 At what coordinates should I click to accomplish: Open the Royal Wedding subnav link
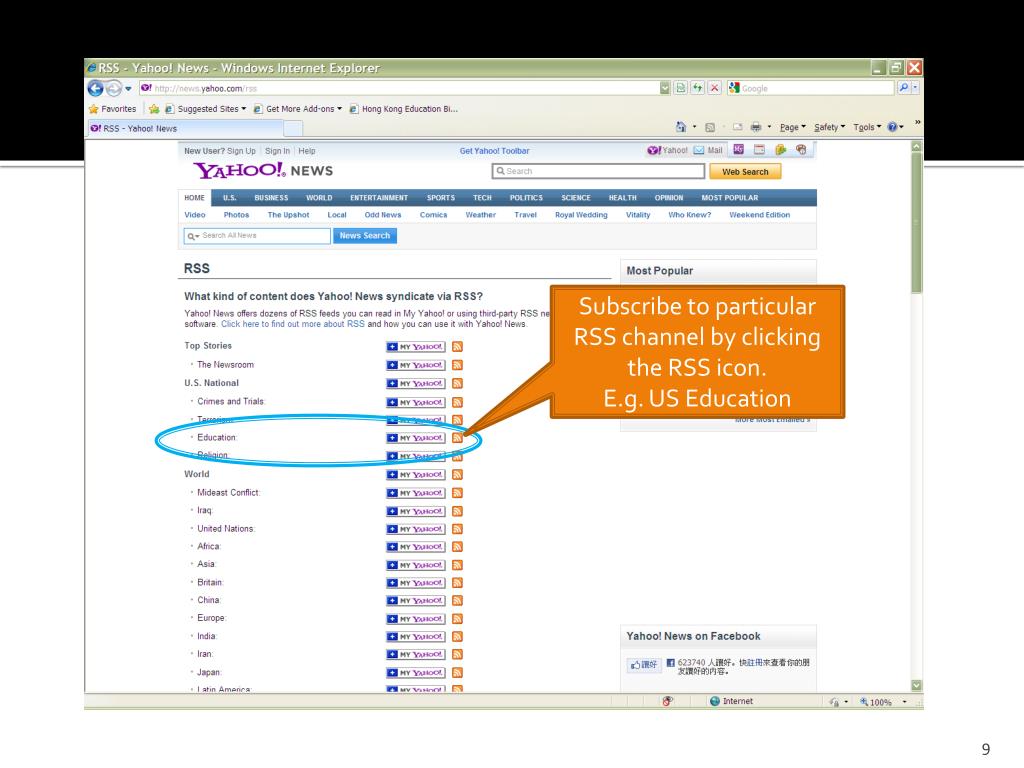click(581, 215)
